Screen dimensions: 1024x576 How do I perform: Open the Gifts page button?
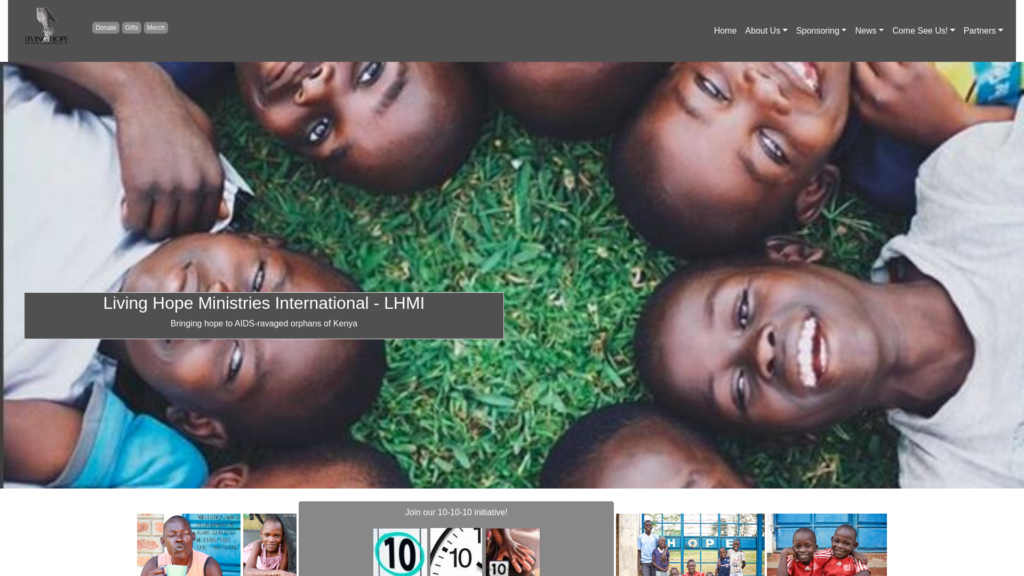coord(132,28)
